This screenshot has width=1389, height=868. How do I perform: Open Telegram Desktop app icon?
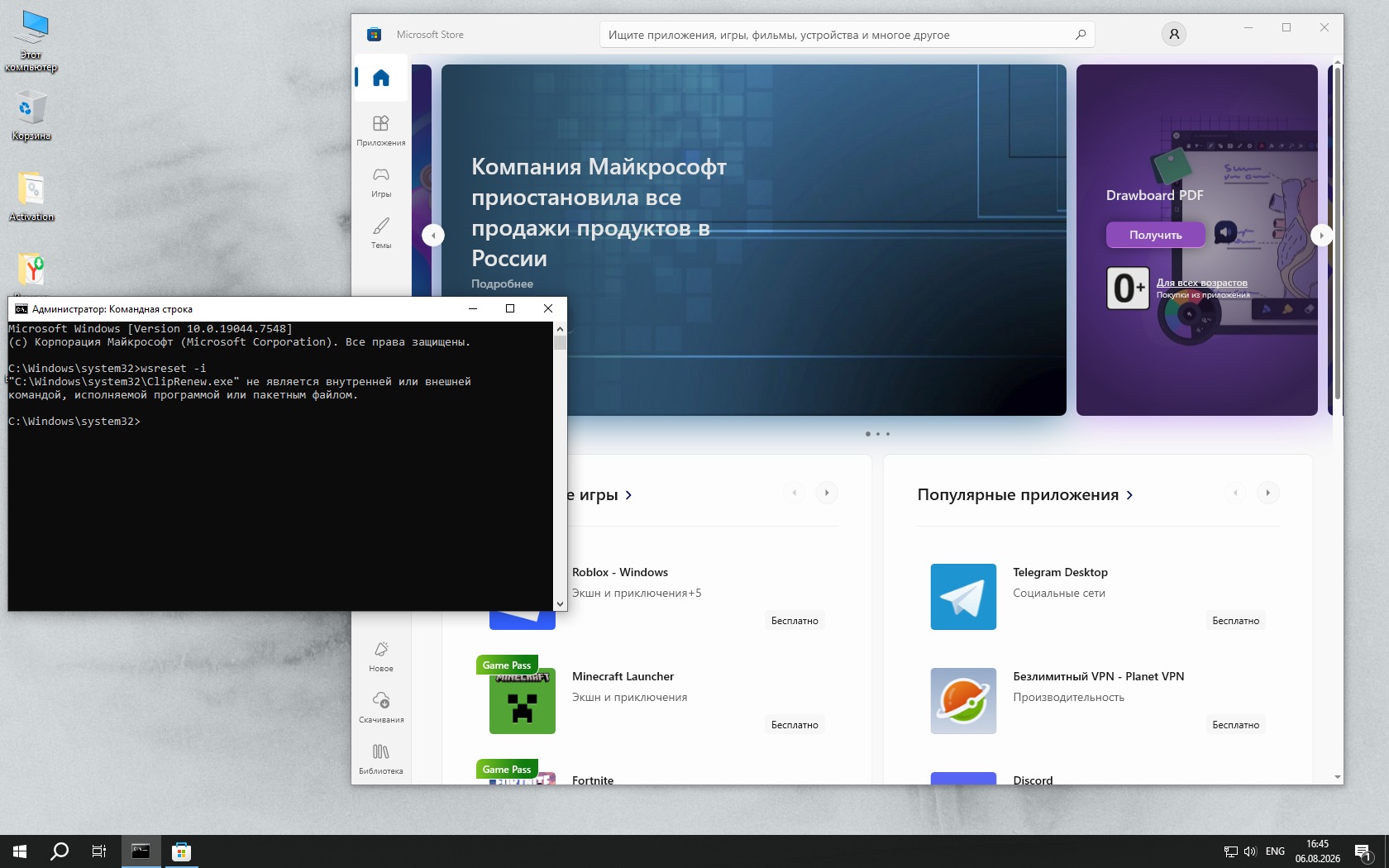(x=963, y=597)
